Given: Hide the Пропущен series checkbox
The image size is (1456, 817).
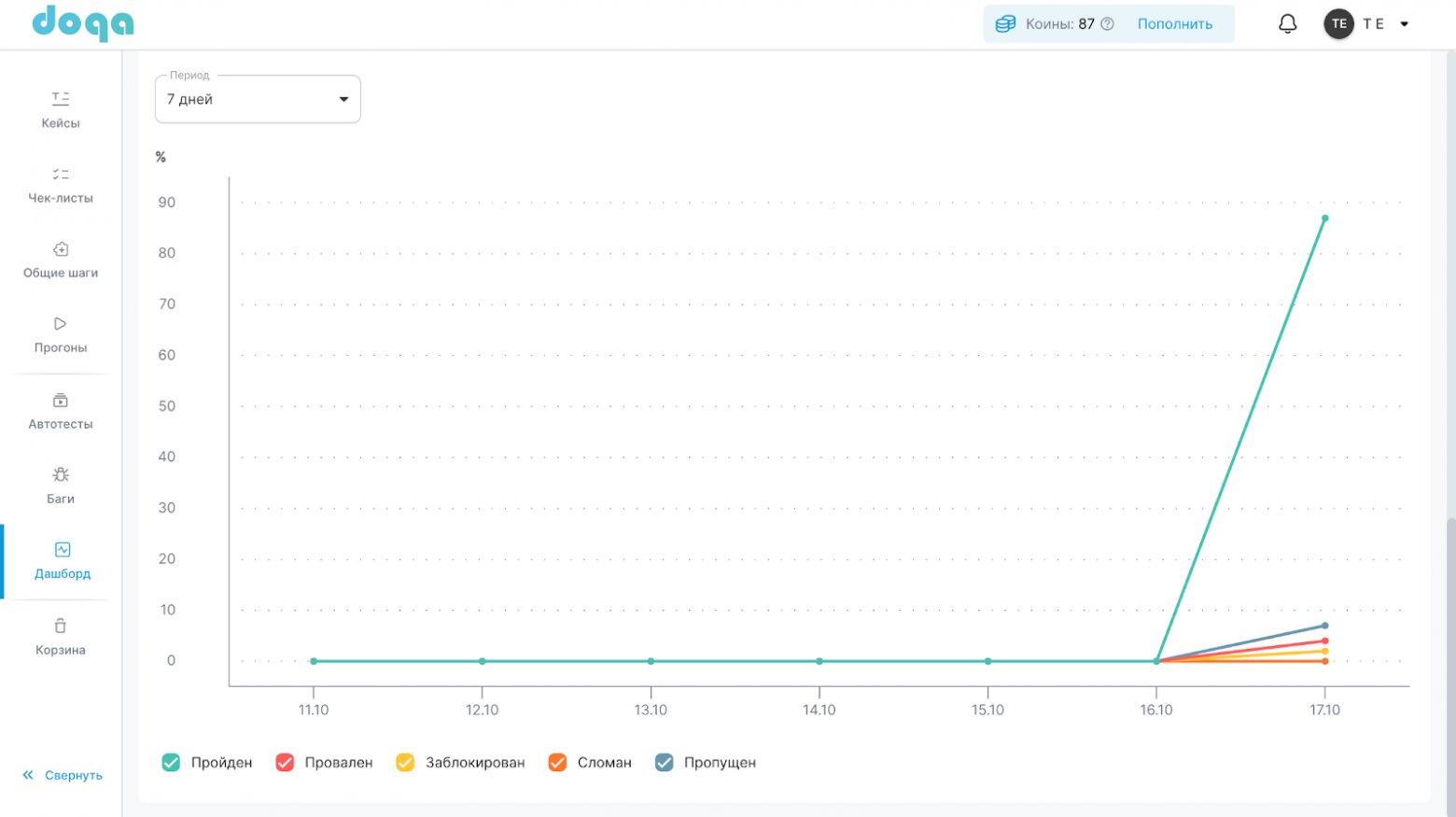Looking at the screenshot, I should click(x=664, y=763).
